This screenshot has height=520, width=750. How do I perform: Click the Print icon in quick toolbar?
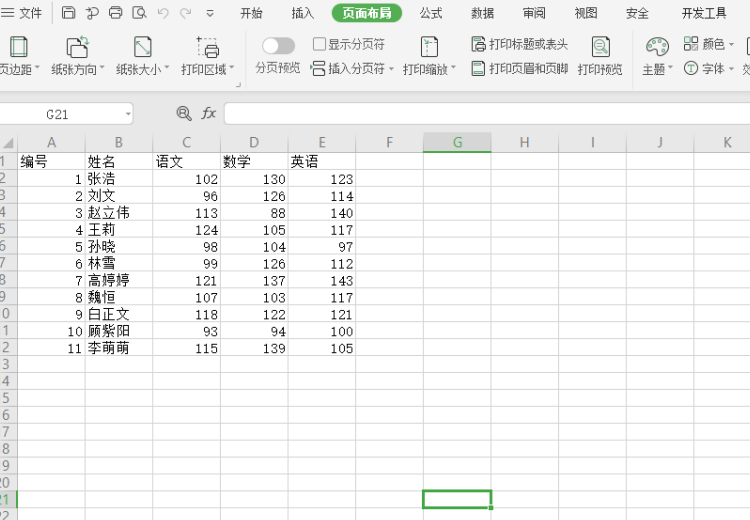[x=116, y=13]
